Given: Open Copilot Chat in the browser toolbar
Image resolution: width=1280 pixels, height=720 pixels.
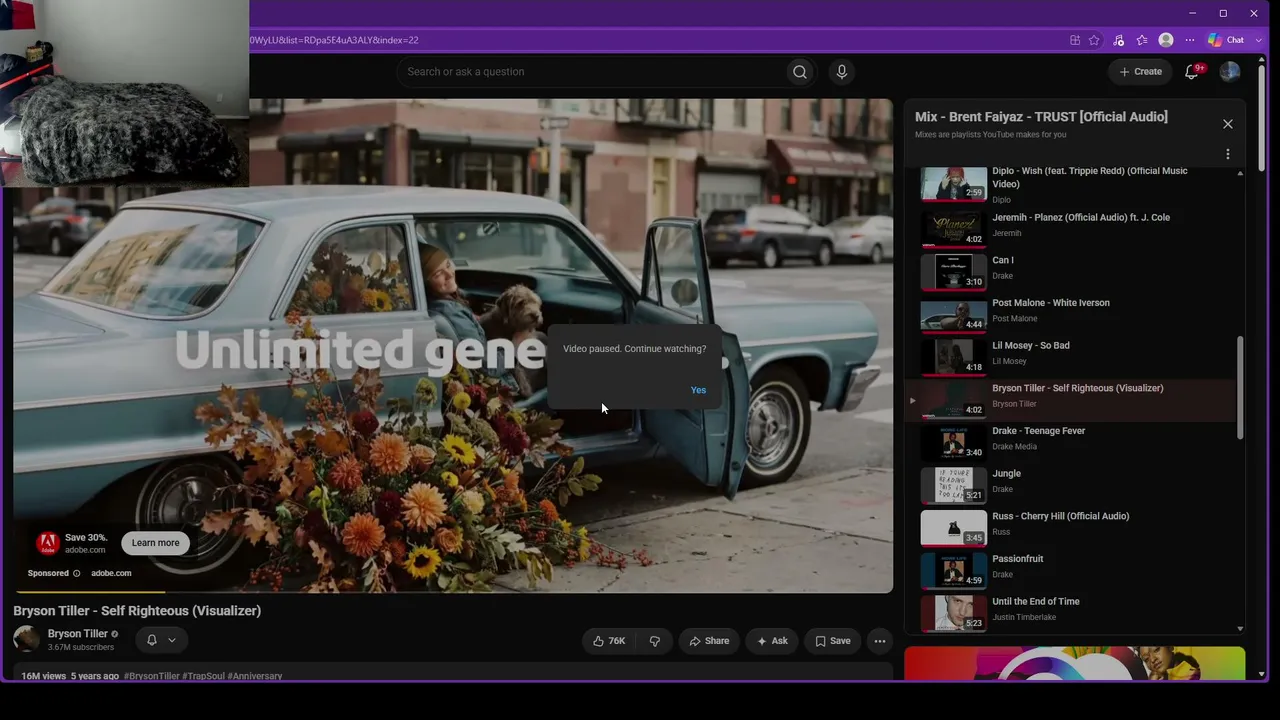Looking at the screenshot, I should click(1226, 40).
